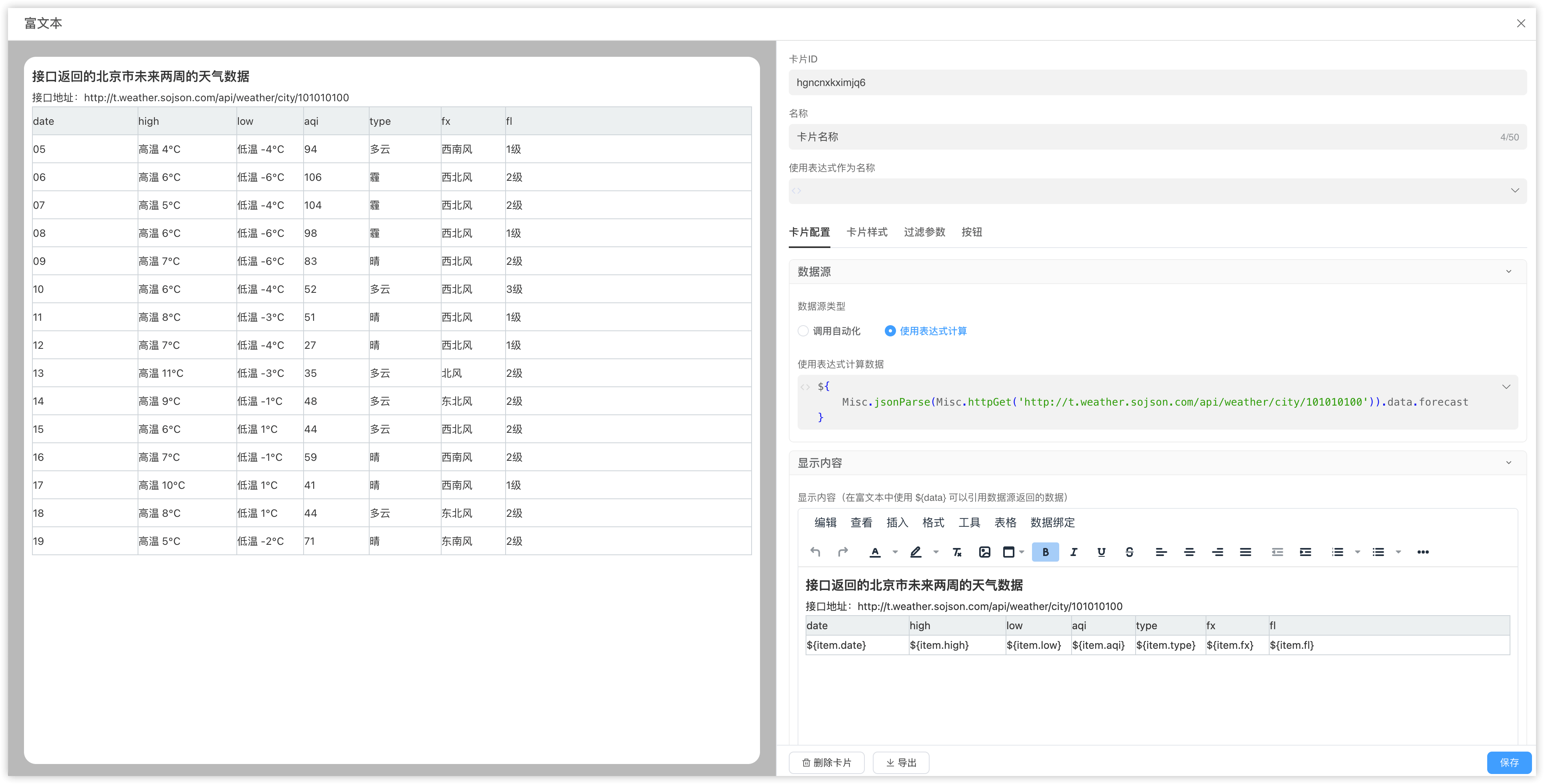Open the 数据绑定 editor menu
1544x784 pixels.
point(1052,523)
